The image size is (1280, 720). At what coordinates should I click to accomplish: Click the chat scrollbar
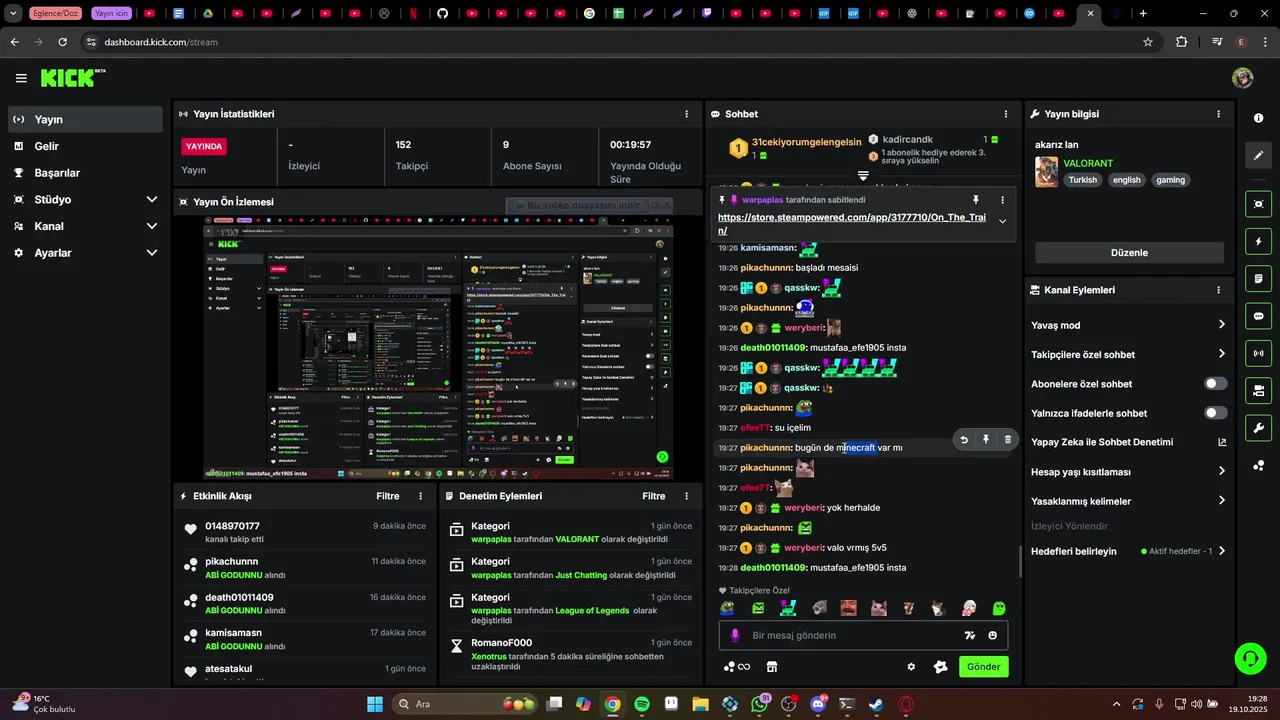pyautogui.click(x=1020, y=561)
